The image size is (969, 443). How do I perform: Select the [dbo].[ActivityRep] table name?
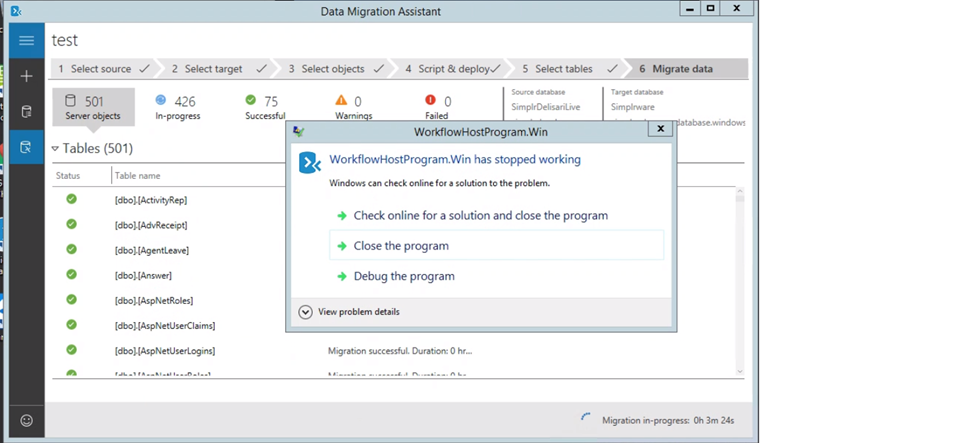point(151,200)
